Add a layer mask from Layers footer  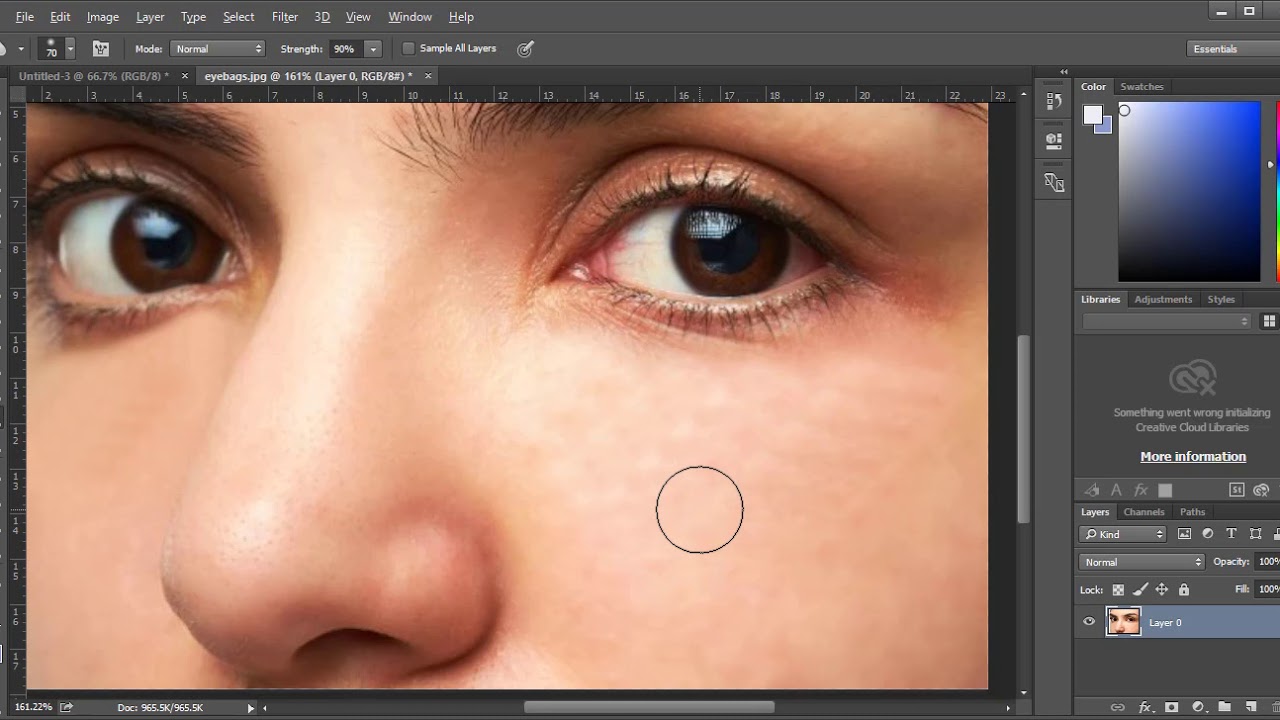point(1171,707)
